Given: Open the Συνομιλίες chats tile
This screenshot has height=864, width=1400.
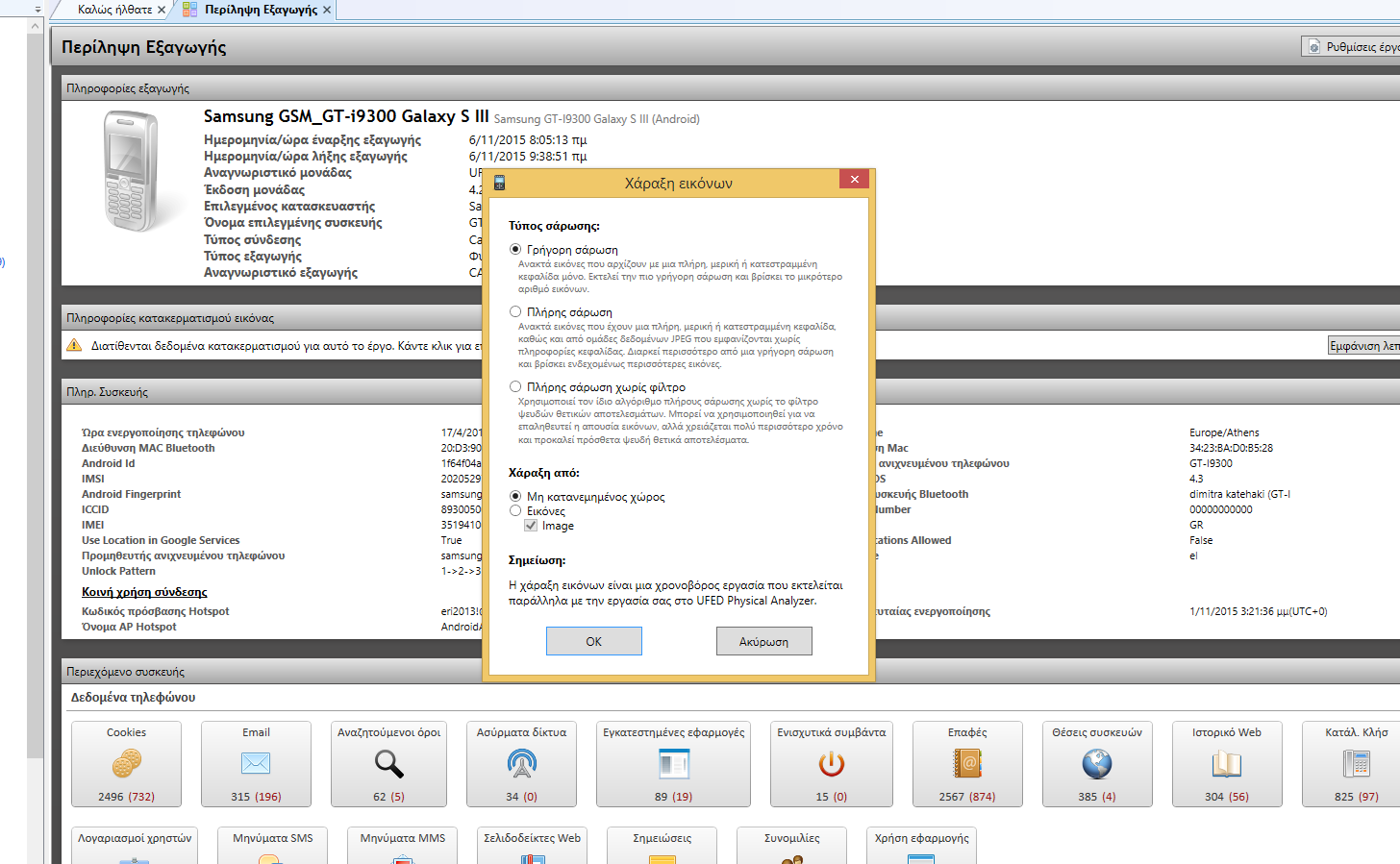Looking at the screenshot, I should point(791,846).
